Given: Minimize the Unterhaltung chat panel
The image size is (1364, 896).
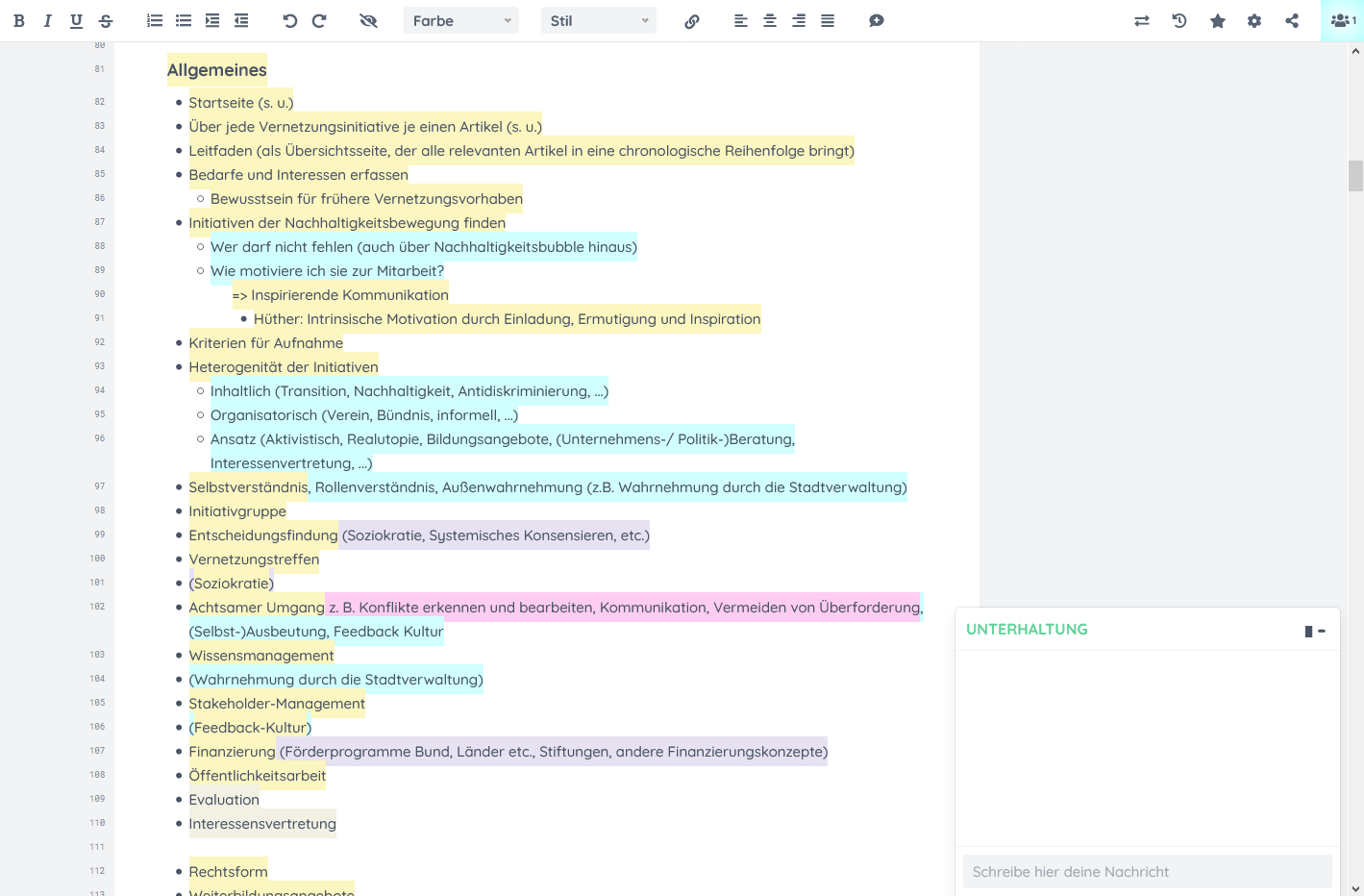Looking at the screenshot, I should (1322, 632).
